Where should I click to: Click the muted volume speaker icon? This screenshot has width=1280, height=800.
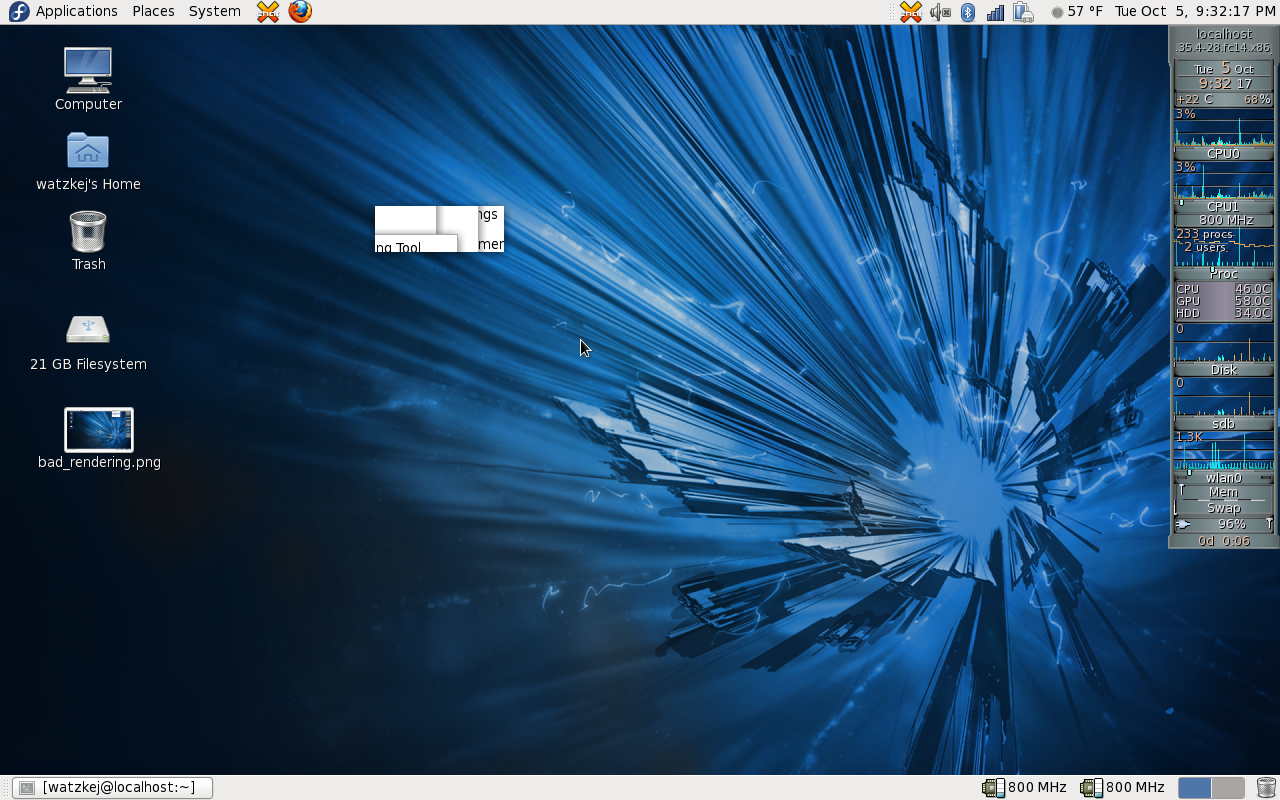point(939,12)
